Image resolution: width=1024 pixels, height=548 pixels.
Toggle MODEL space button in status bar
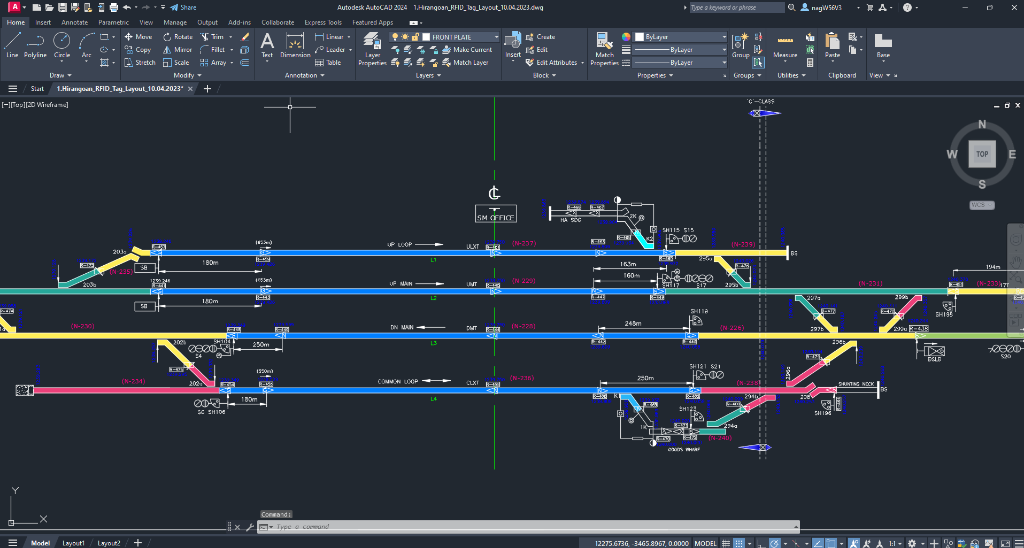(x=705, y=543)
